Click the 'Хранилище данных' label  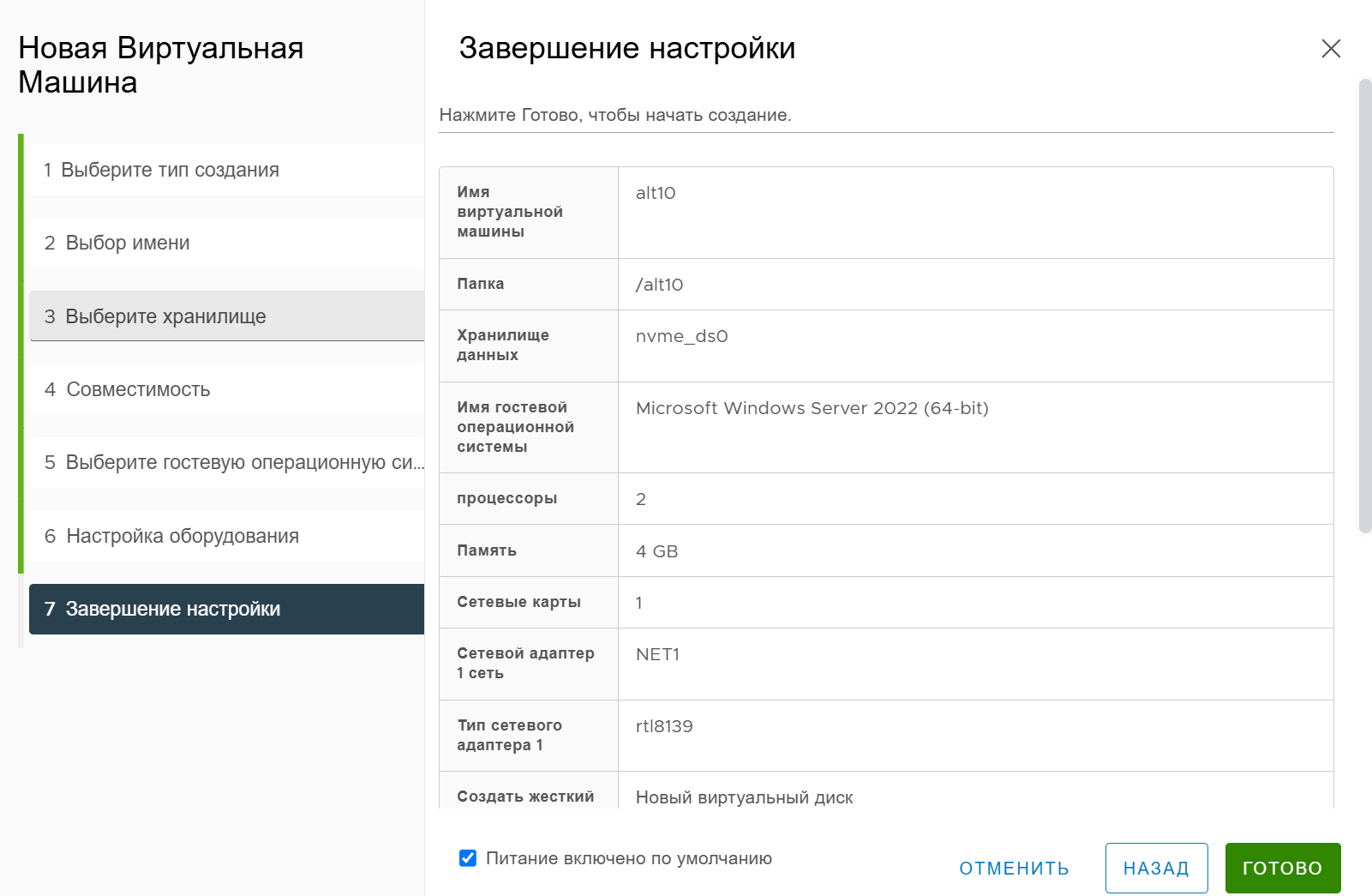coord(503,345)
